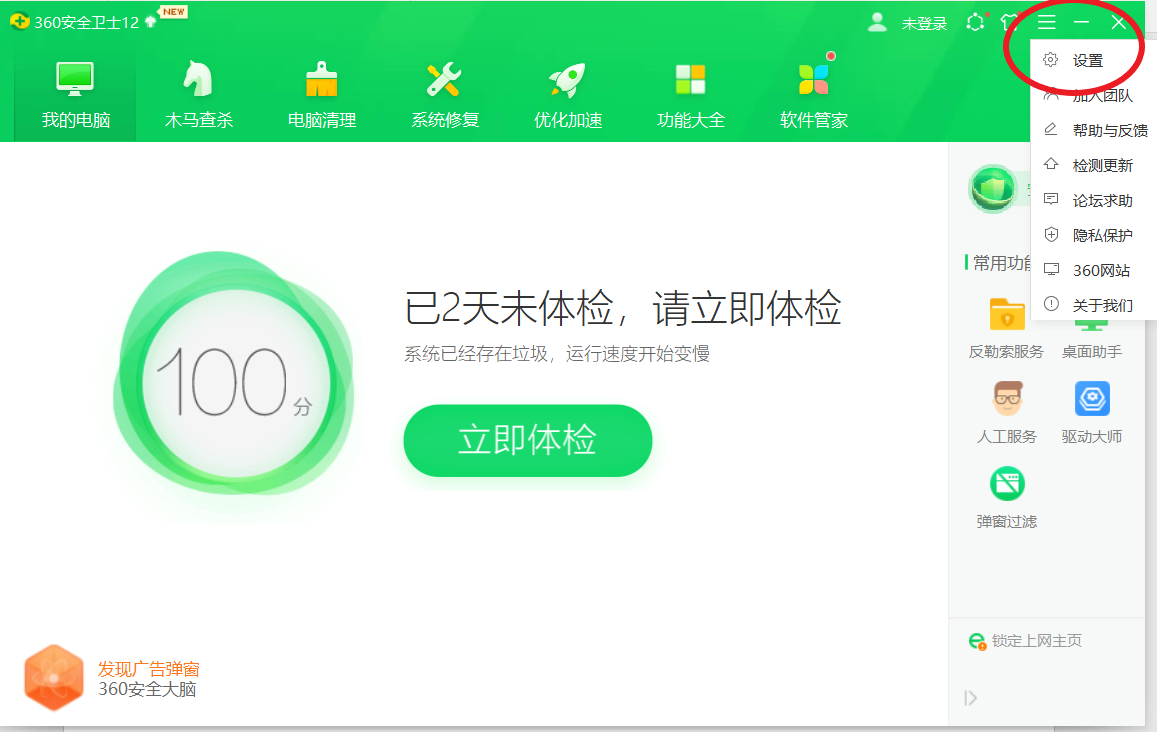Collapse the right sidebar with arrow

pyautogui.click(x=970, y=698)
